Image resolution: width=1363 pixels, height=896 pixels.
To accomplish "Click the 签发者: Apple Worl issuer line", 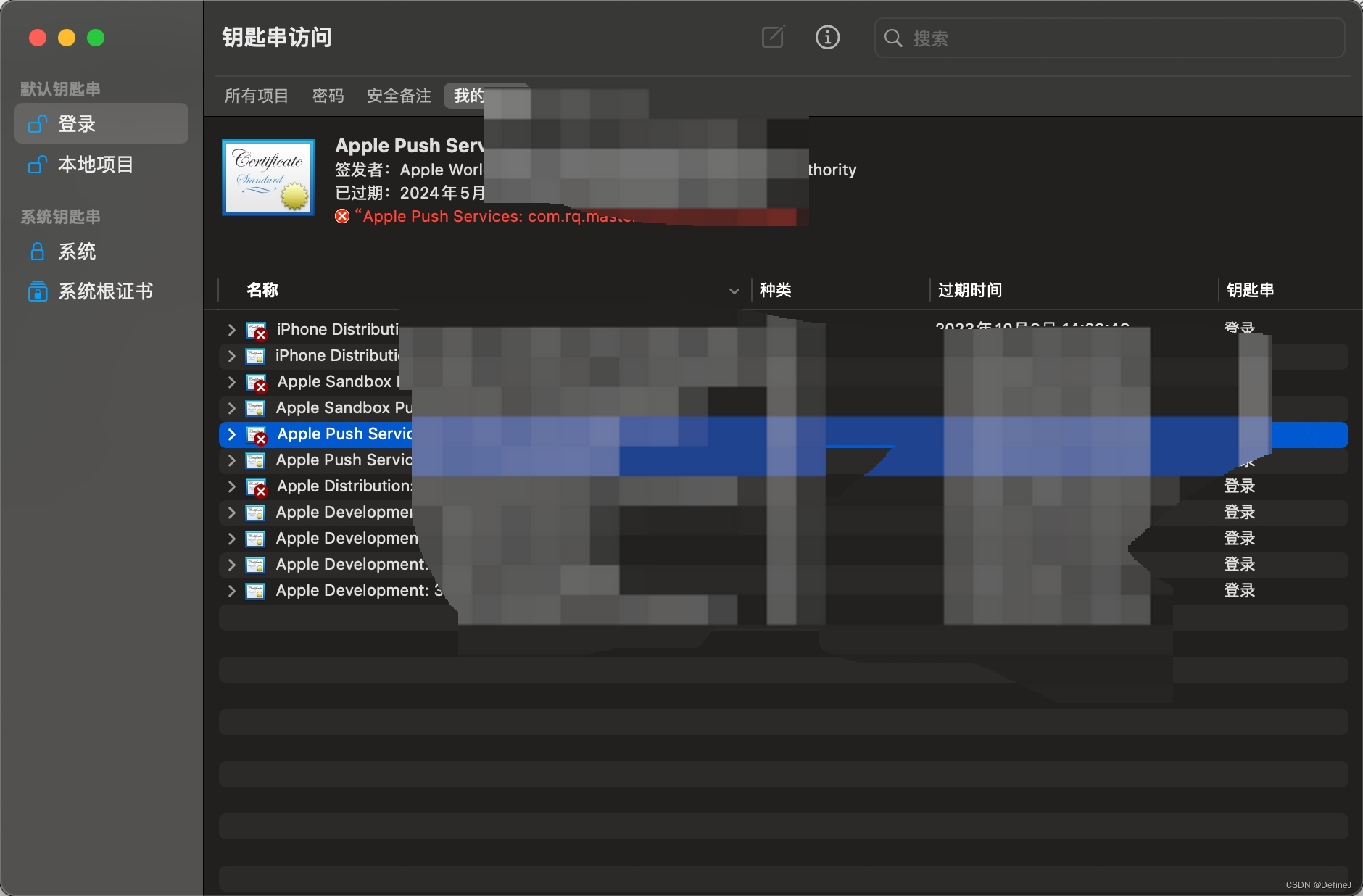I will pos(410,170).
